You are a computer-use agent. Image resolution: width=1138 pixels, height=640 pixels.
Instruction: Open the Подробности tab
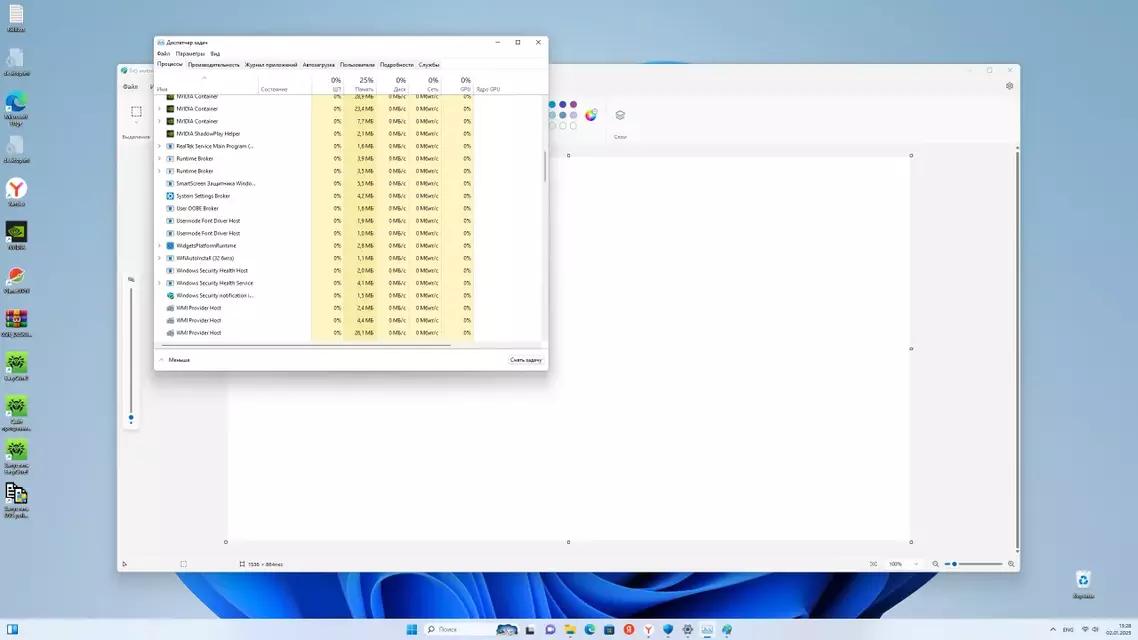point(396,65)
